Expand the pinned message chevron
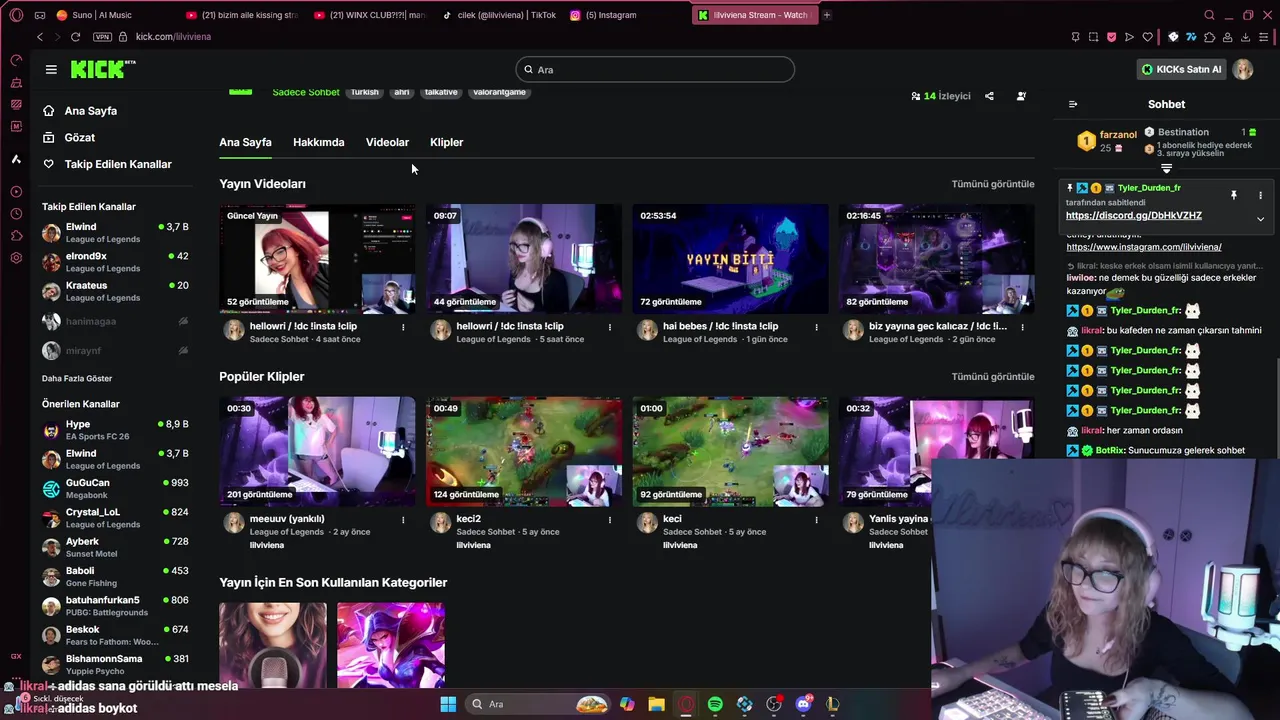 click(1260, 219)
